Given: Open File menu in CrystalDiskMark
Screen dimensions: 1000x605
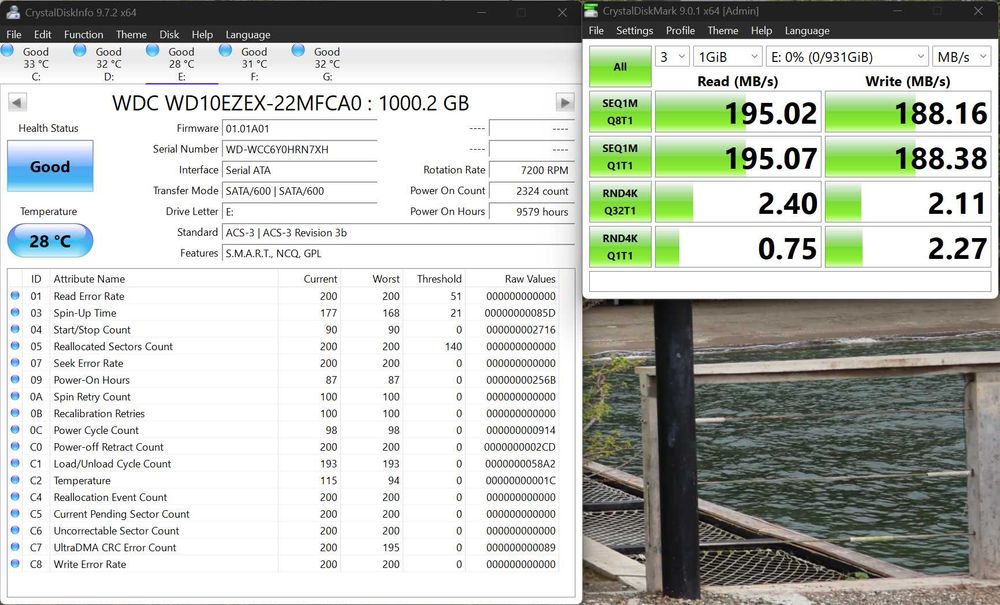Looking at the screenshot, I should coord(596,31).
